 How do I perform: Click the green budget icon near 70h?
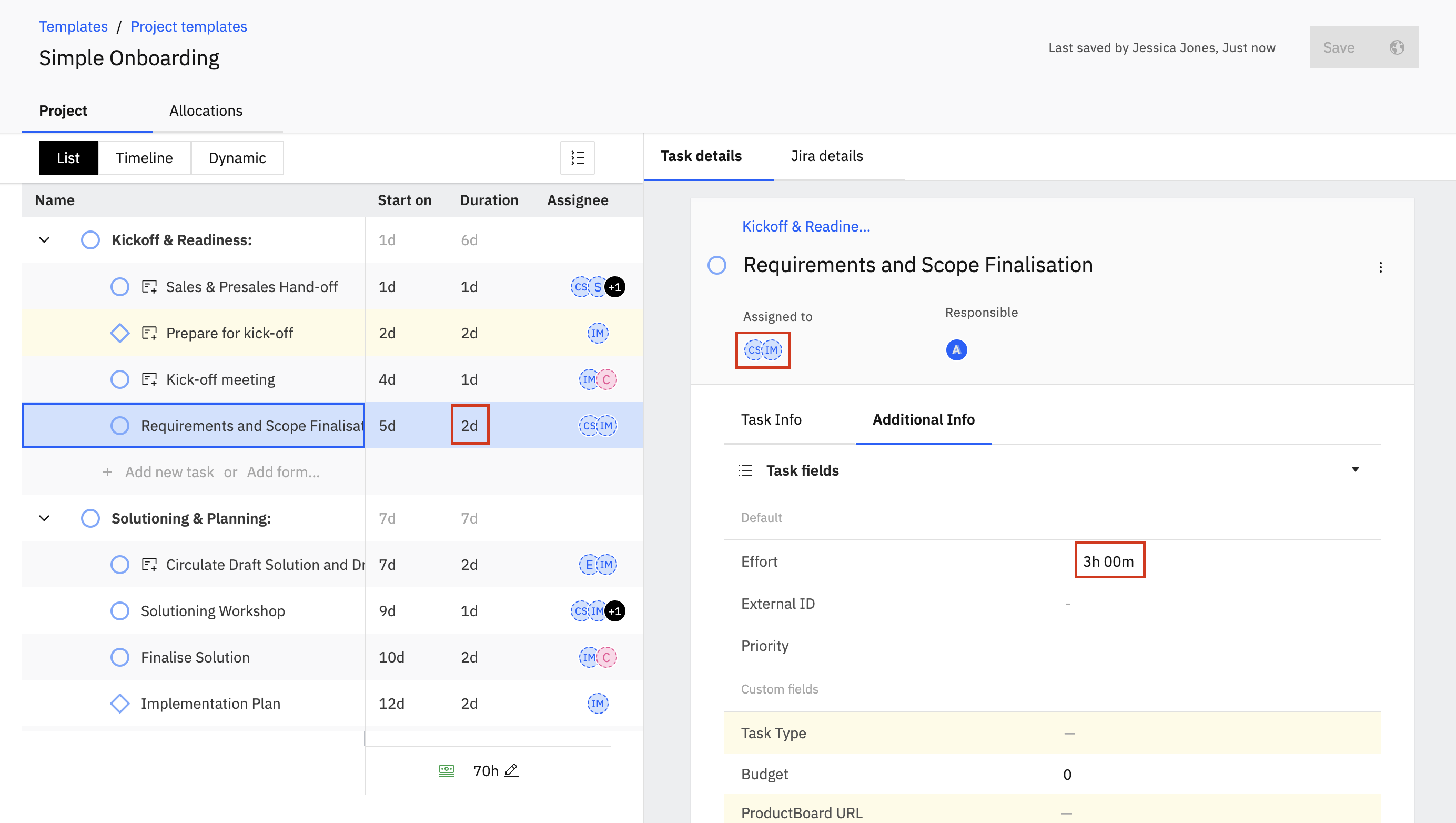447,770
